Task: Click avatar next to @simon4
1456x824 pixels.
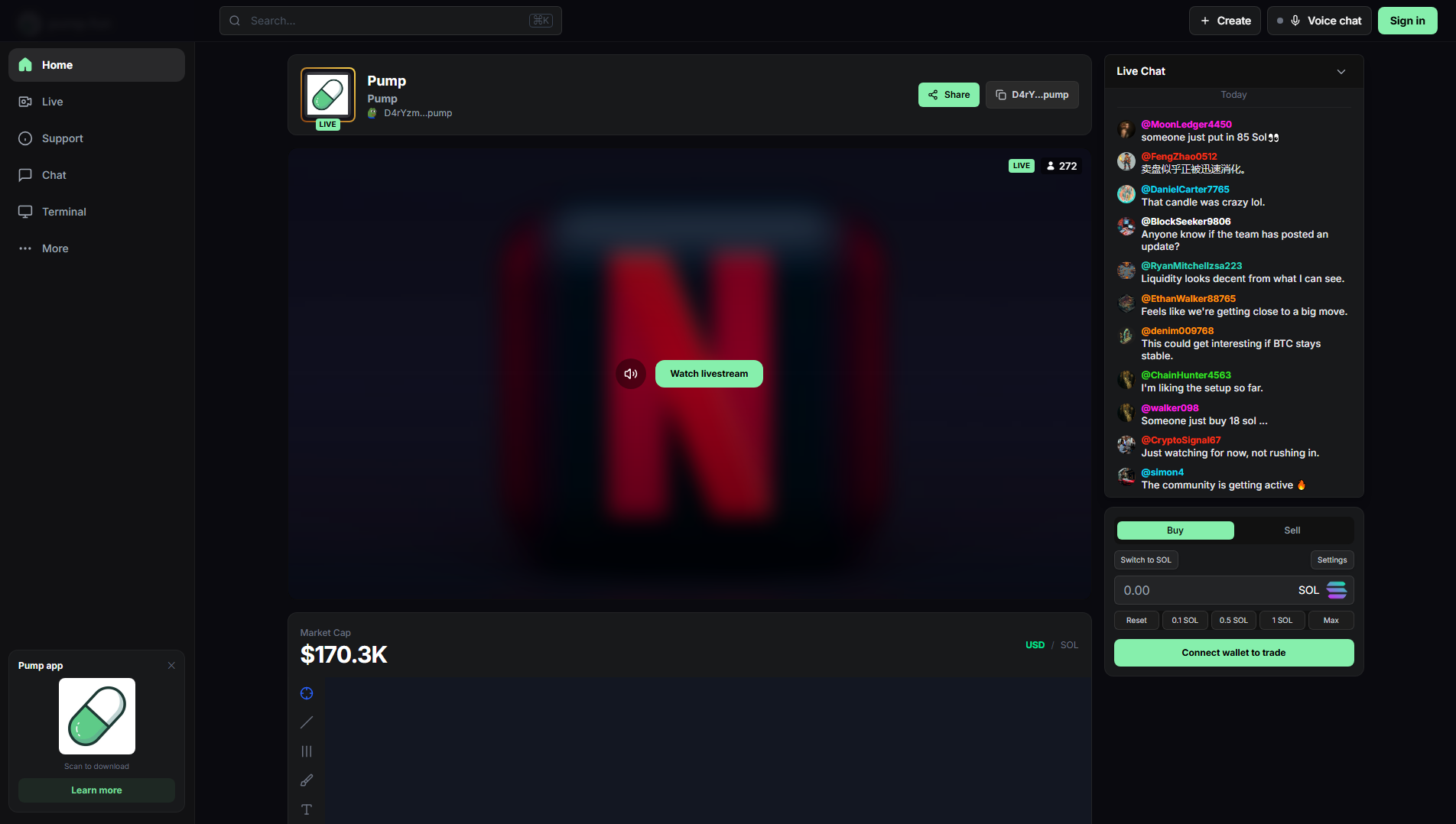Action: coord(1126,477)
